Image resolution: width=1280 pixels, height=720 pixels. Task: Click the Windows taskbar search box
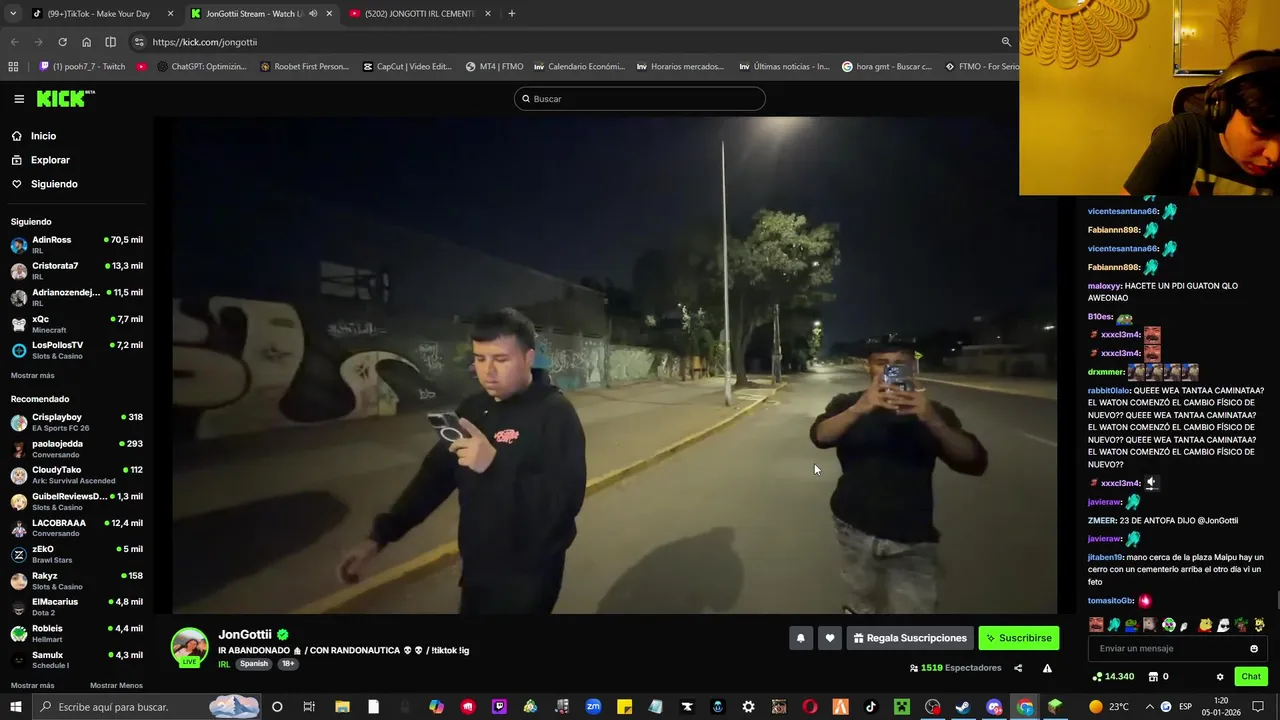point(147,707)
